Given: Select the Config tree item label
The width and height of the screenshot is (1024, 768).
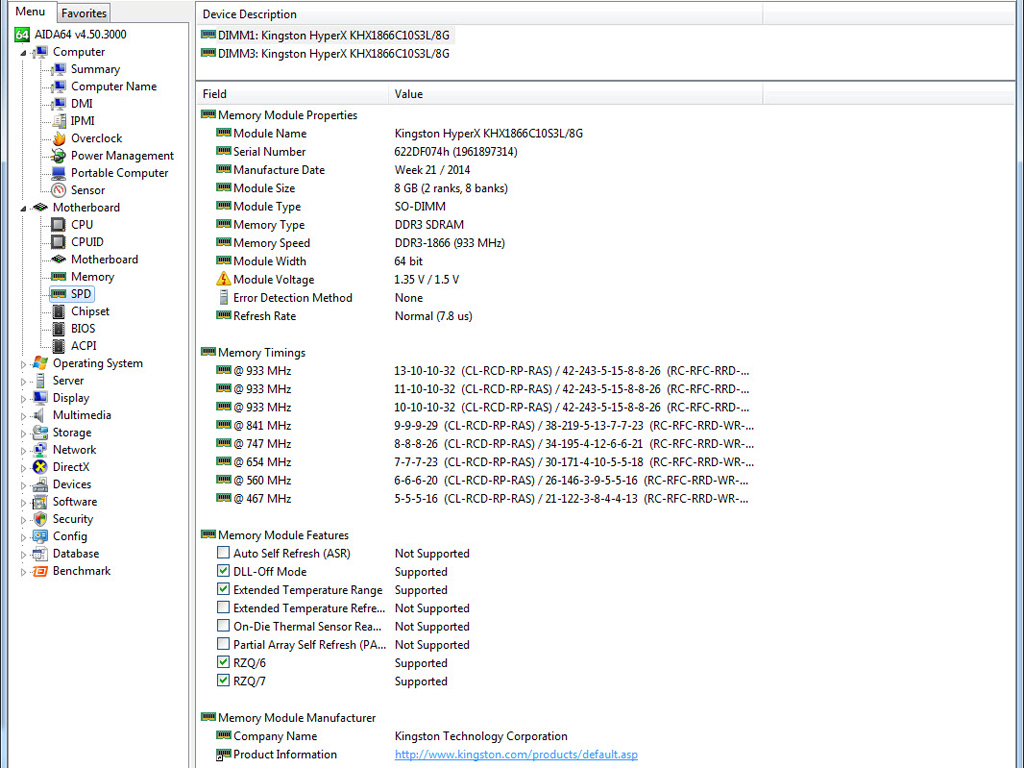Looking at the screenshot, I should pos(70,536).
